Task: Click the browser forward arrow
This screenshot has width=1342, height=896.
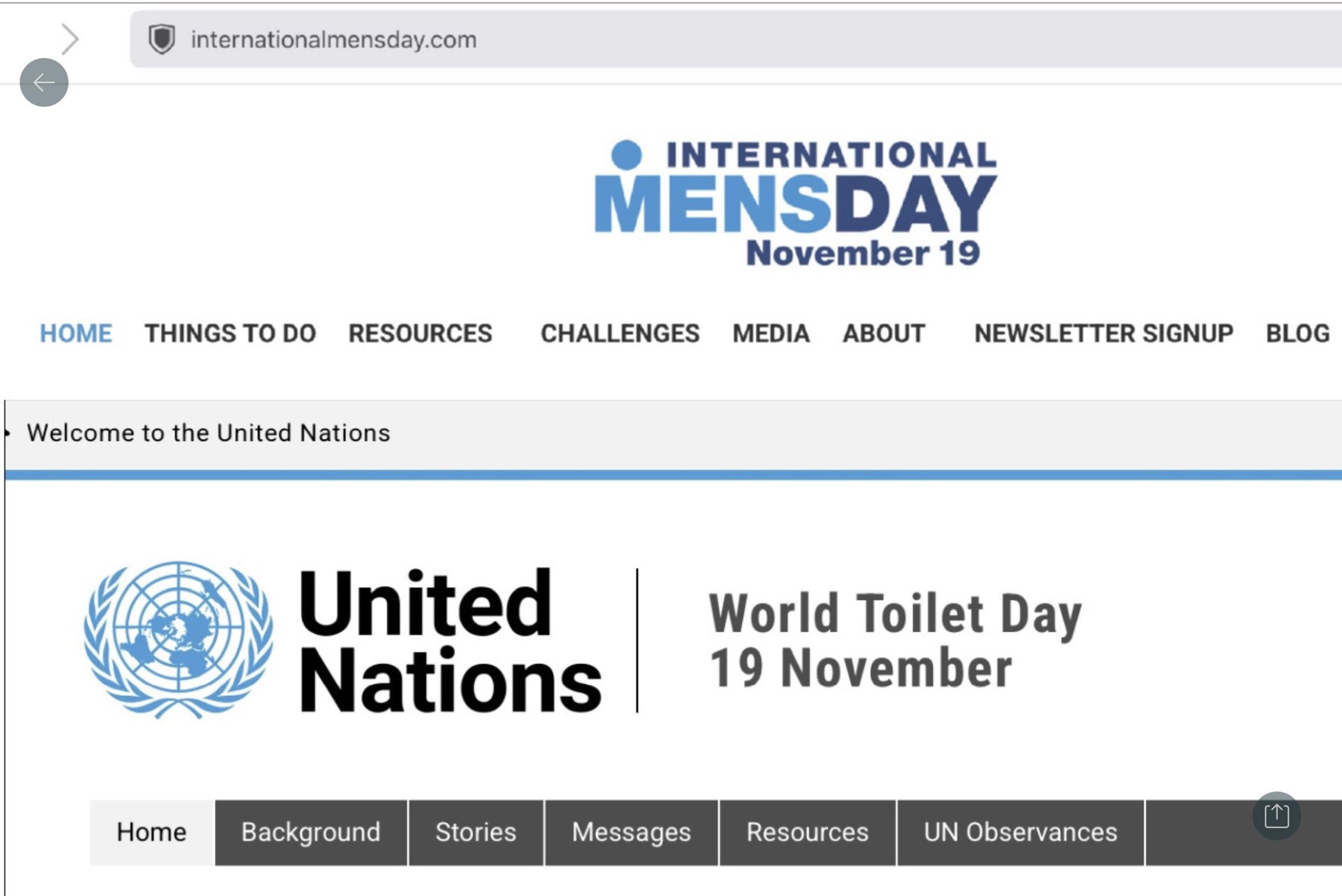Action: pos(70,39)
